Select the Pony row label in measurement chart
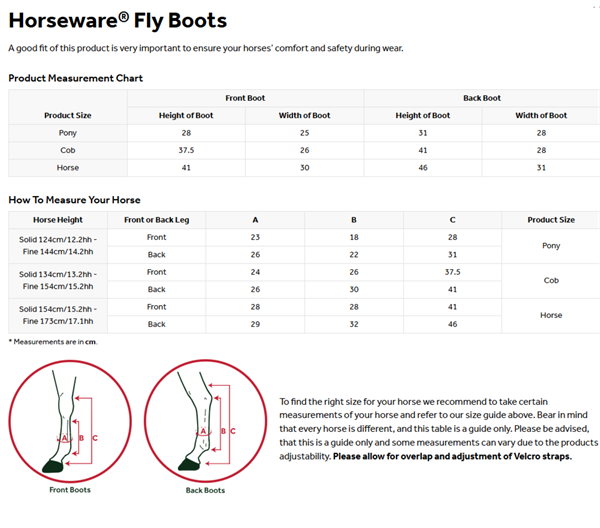The width and height of the screenshot is (600, 528). point(67,133)
